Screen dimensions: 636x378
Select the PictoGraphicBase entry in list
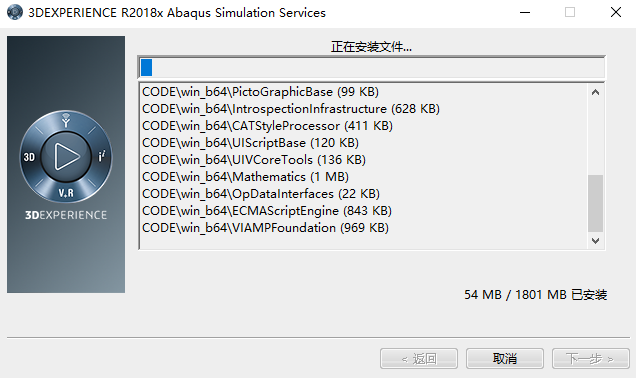click(260, 92)
